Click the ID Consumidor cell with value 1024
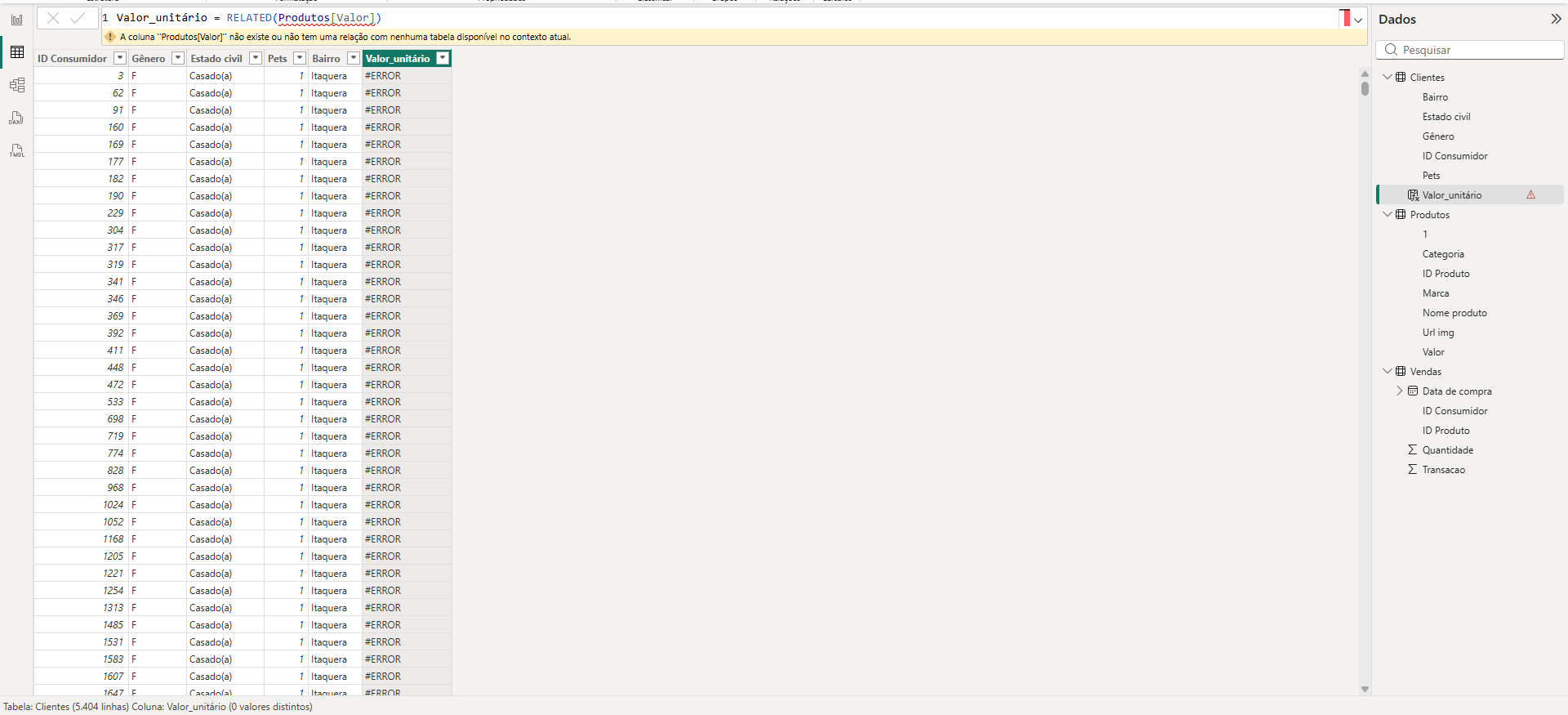 [x=81, y=505]
